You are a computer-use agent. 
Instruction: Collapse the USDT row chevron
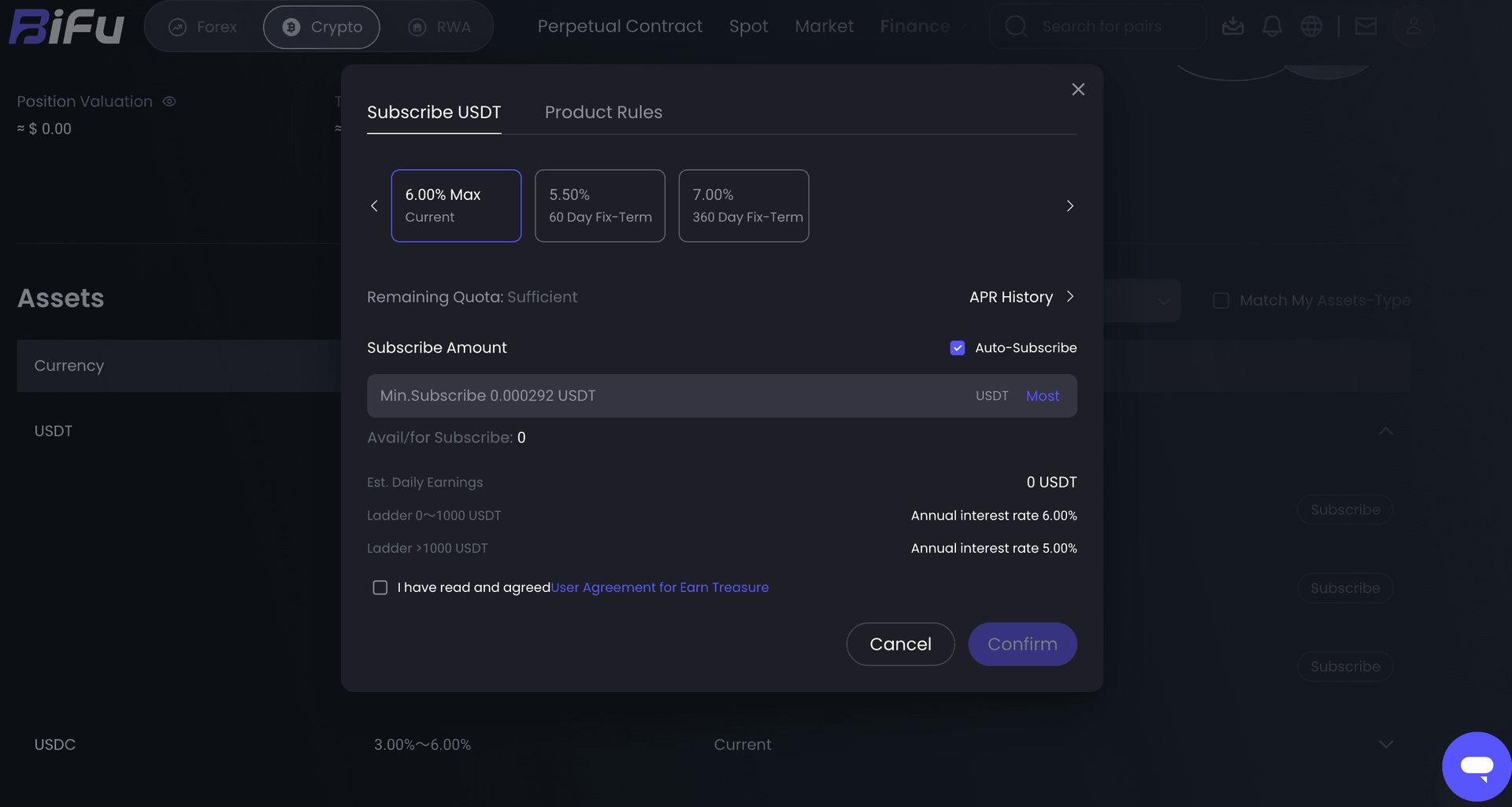(1386, 431)
